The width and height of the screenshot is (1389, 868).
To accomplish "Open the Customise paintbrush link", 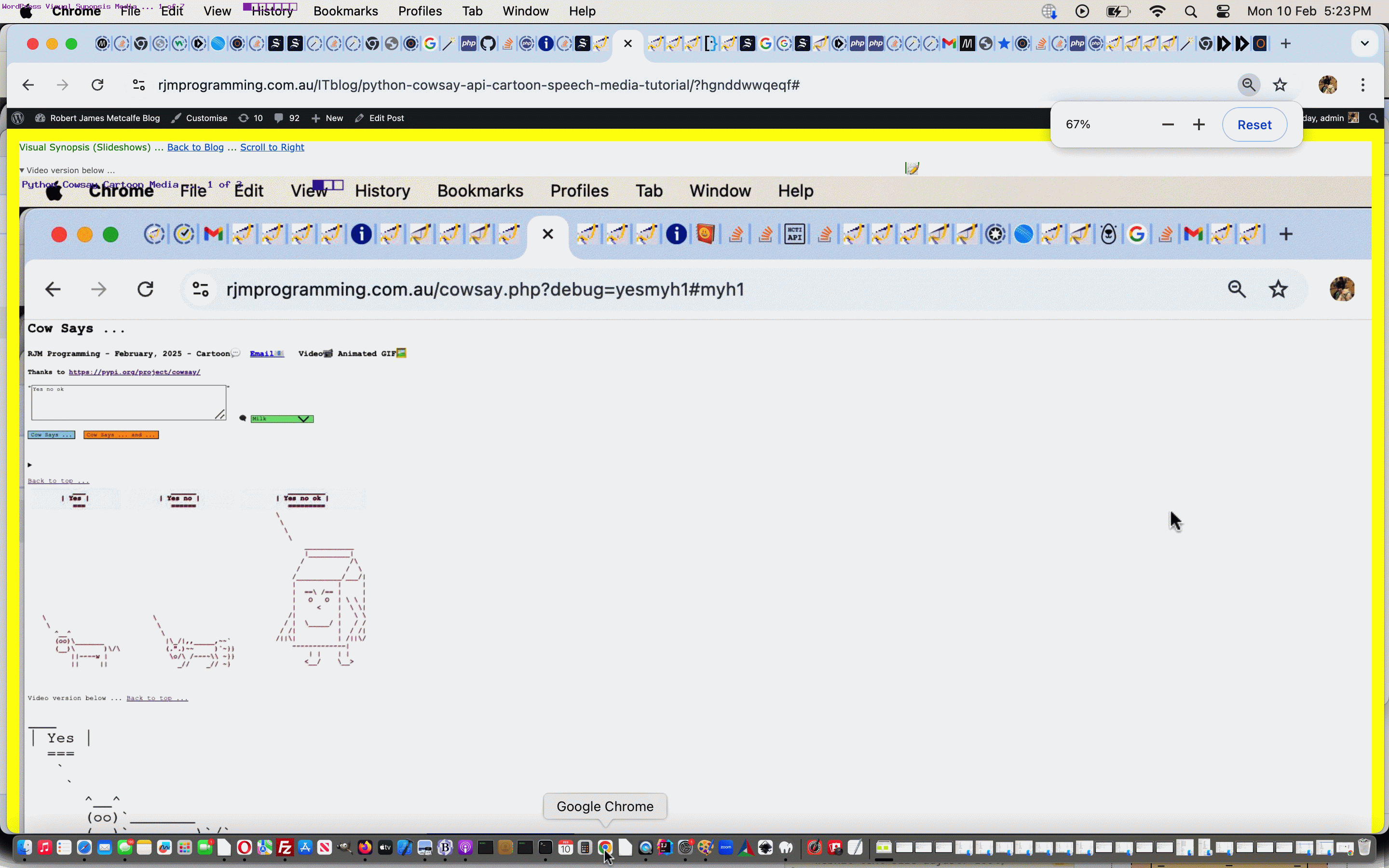I will (199, 118).
